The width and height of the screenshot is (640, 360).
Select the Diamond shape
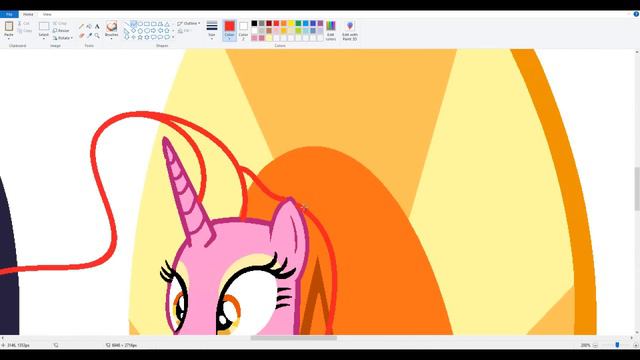(133, 31)
